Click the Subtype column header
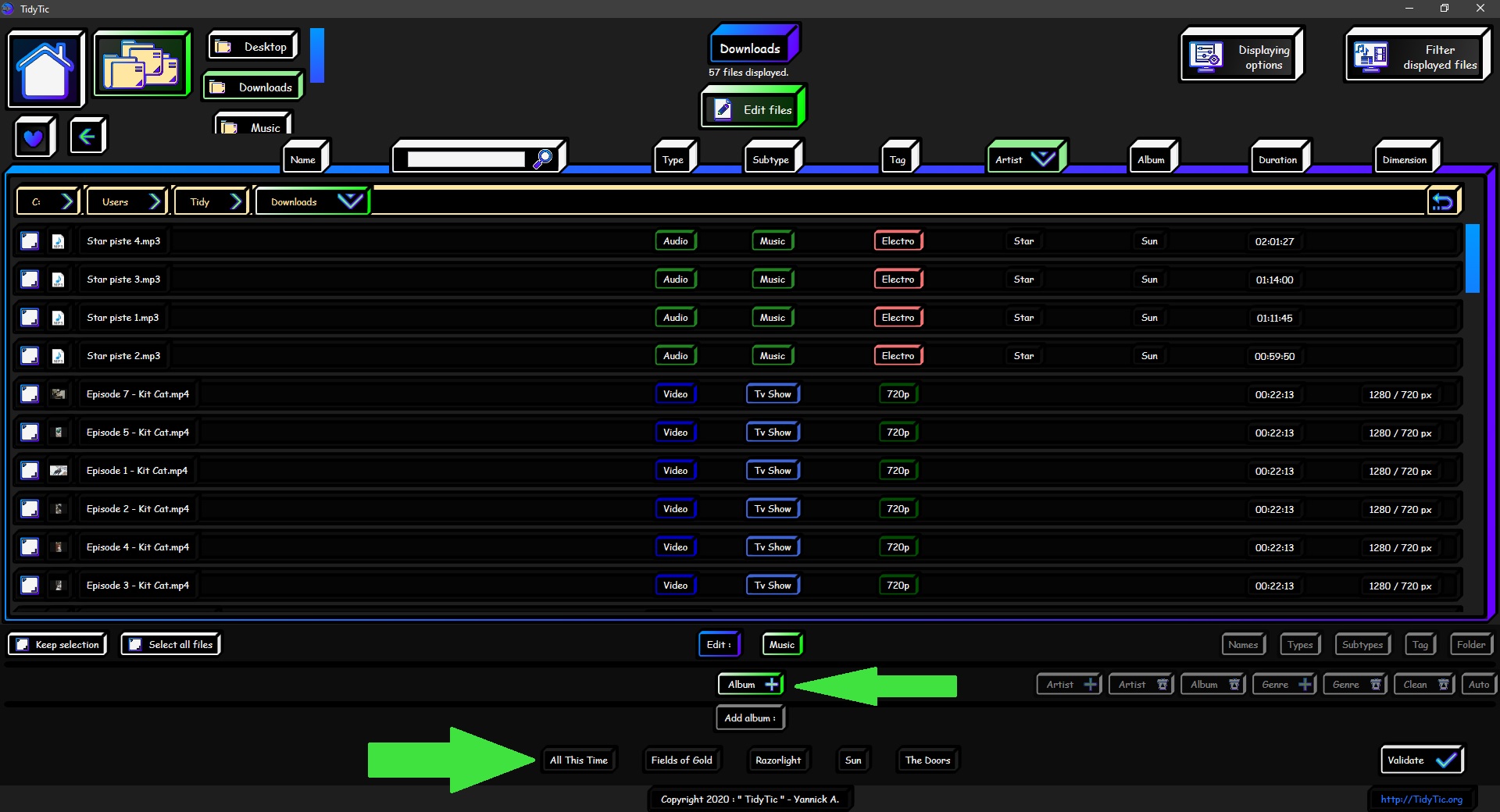1500x812 pixels. point(770,159)
